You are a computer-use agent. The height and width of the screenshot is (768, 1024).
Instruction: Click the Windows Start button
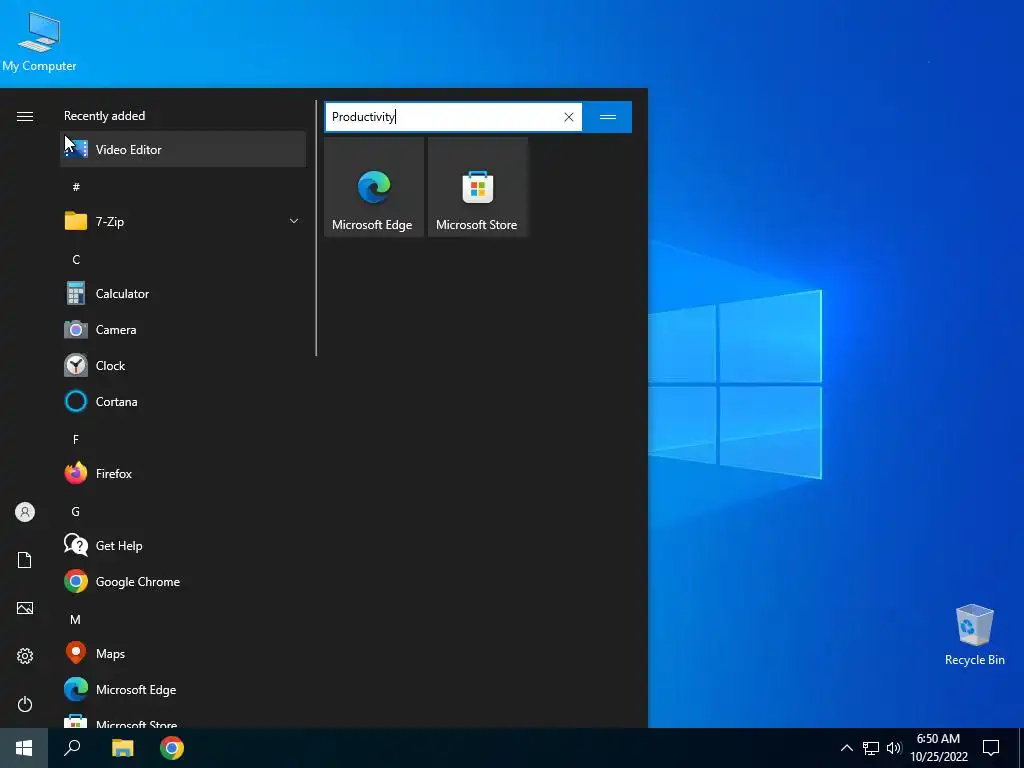coord(24,748)
